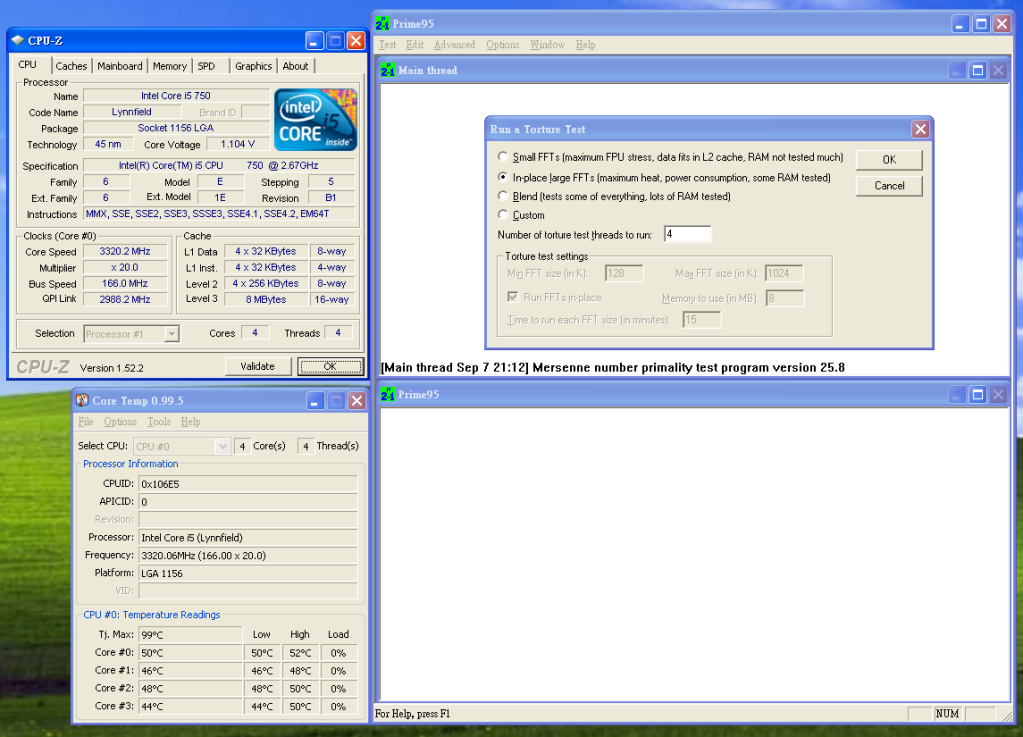Image resolution: width=1023 pixels, height=737 pixels.
Task: Open the Test menu in Prime95
Action: pos(388,44)
